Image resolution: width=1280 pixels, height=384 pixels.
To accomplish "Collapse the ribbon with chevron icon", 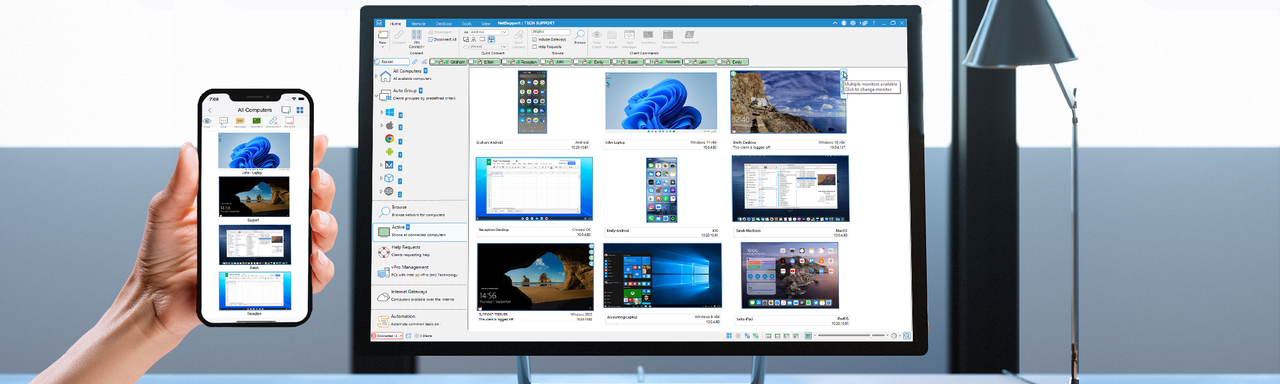I will (835, 23).
